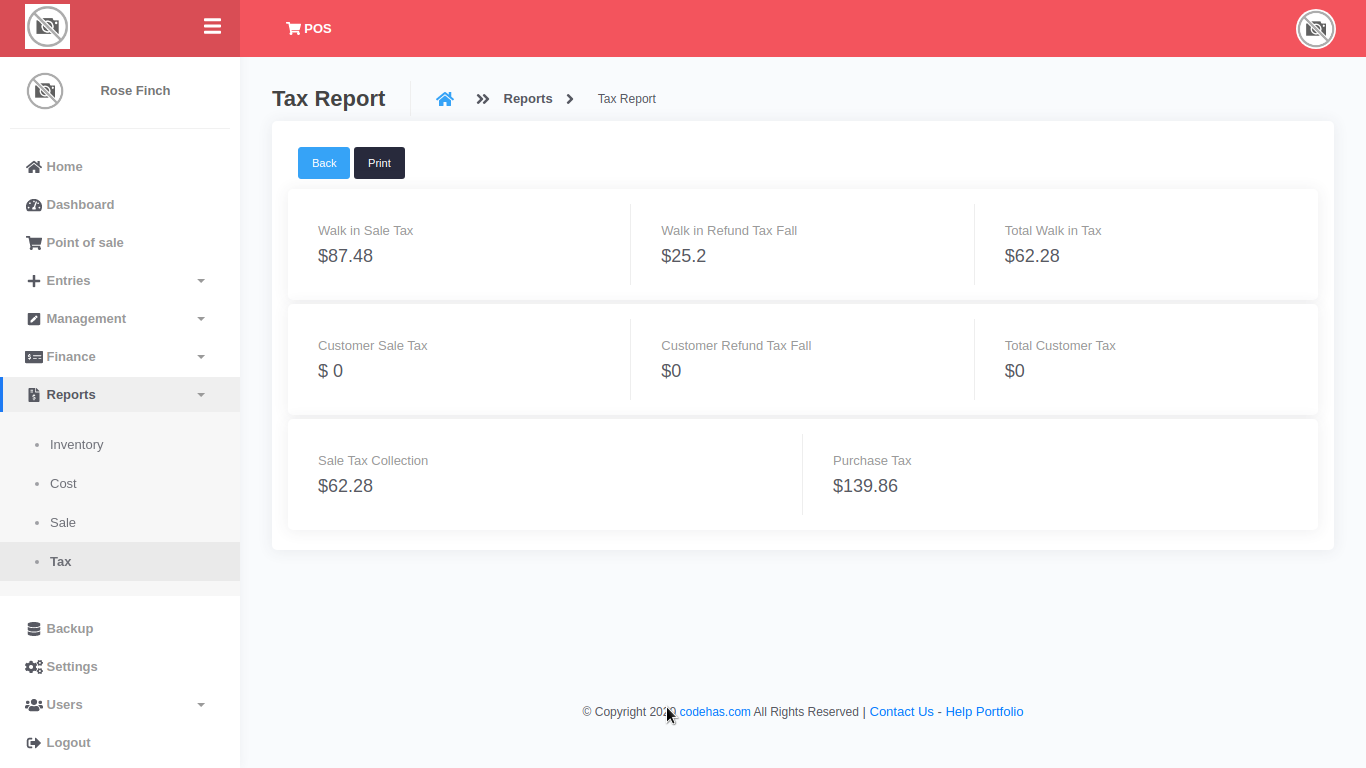Image resolution: width=1366 pixels, height=768 pixels.
Task: Click the home icon in the breadcrumb
Action: 445,98
